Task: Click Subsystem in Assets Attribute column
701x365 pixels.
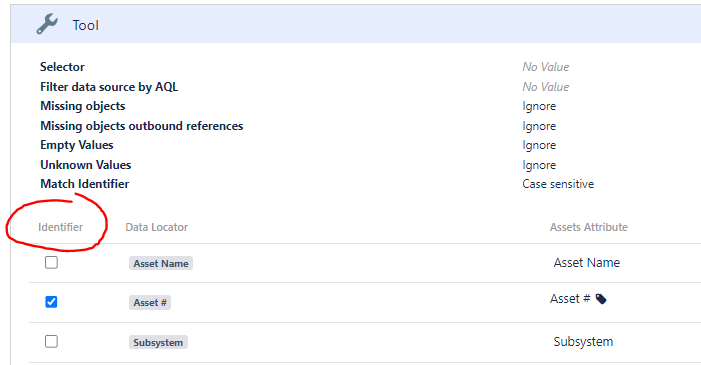Action: [583, 342]
